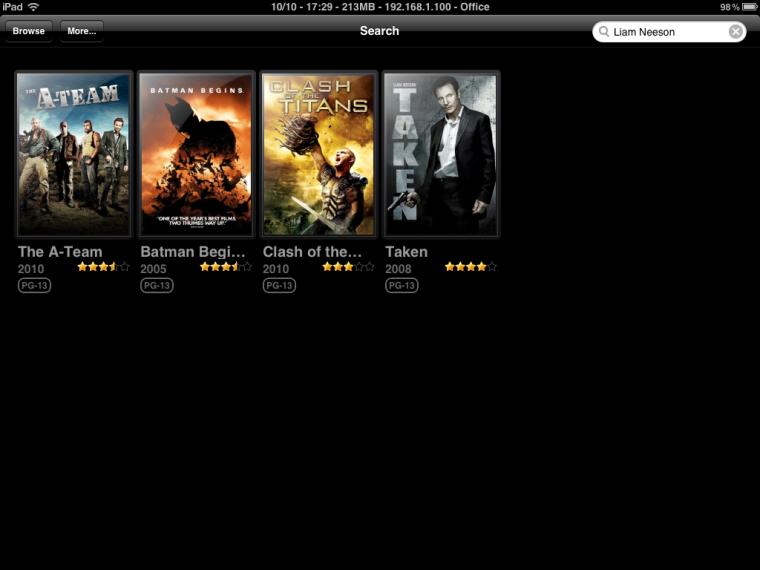Select the title text 'Clash of the…'
Image resolution: width=760 pixels, height=570 pixels.
(312, 252)
